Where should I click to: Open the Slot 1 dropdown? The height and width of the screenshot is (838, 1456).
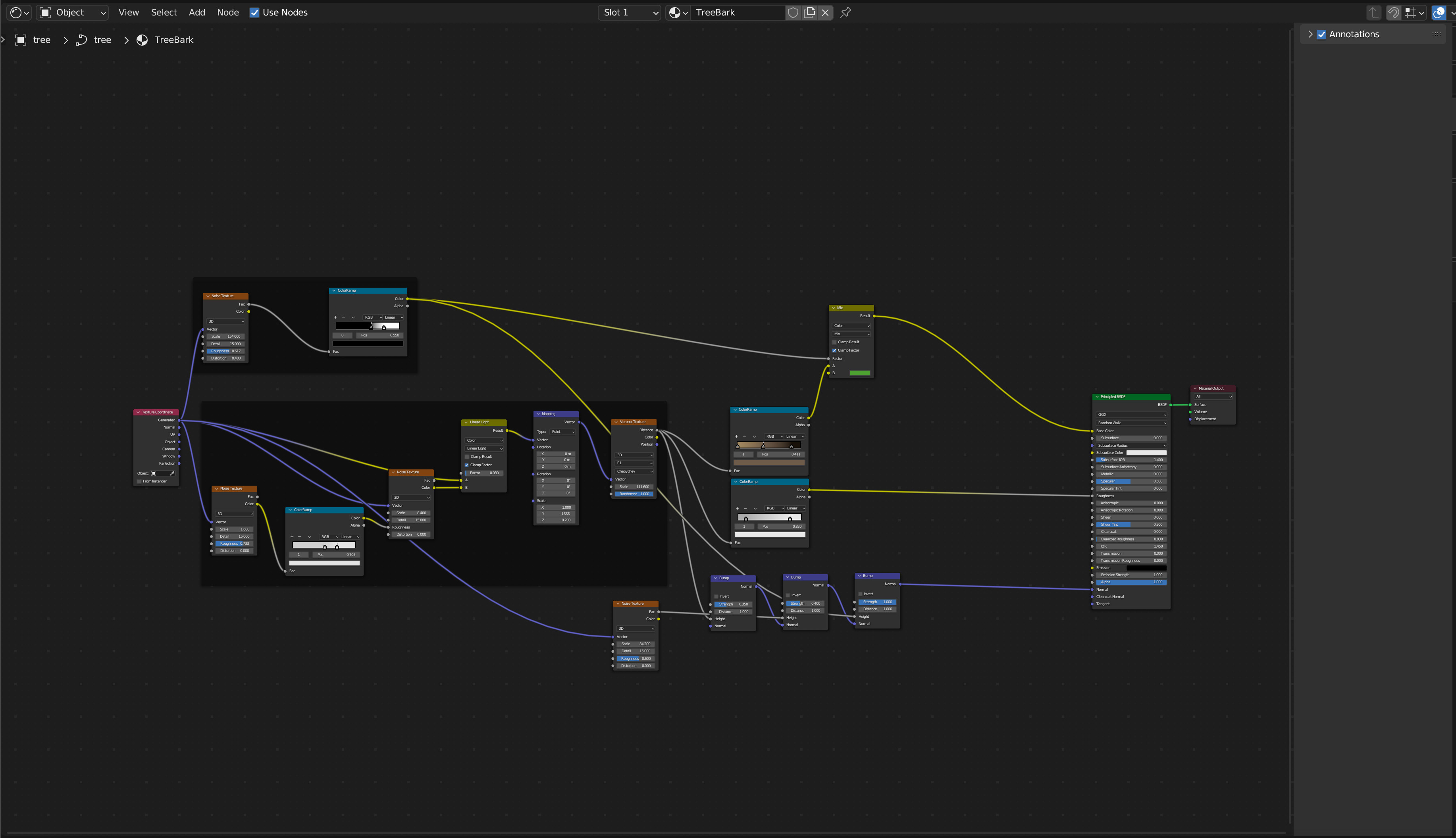630,13
